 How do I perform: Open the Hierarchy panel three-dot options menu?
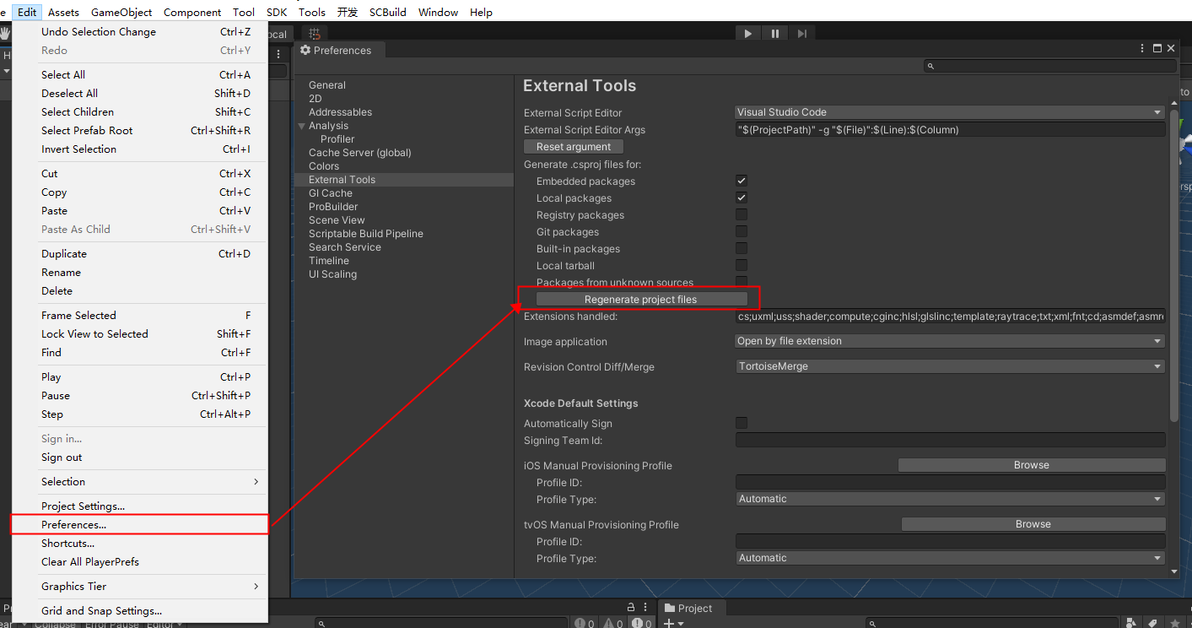278,54
